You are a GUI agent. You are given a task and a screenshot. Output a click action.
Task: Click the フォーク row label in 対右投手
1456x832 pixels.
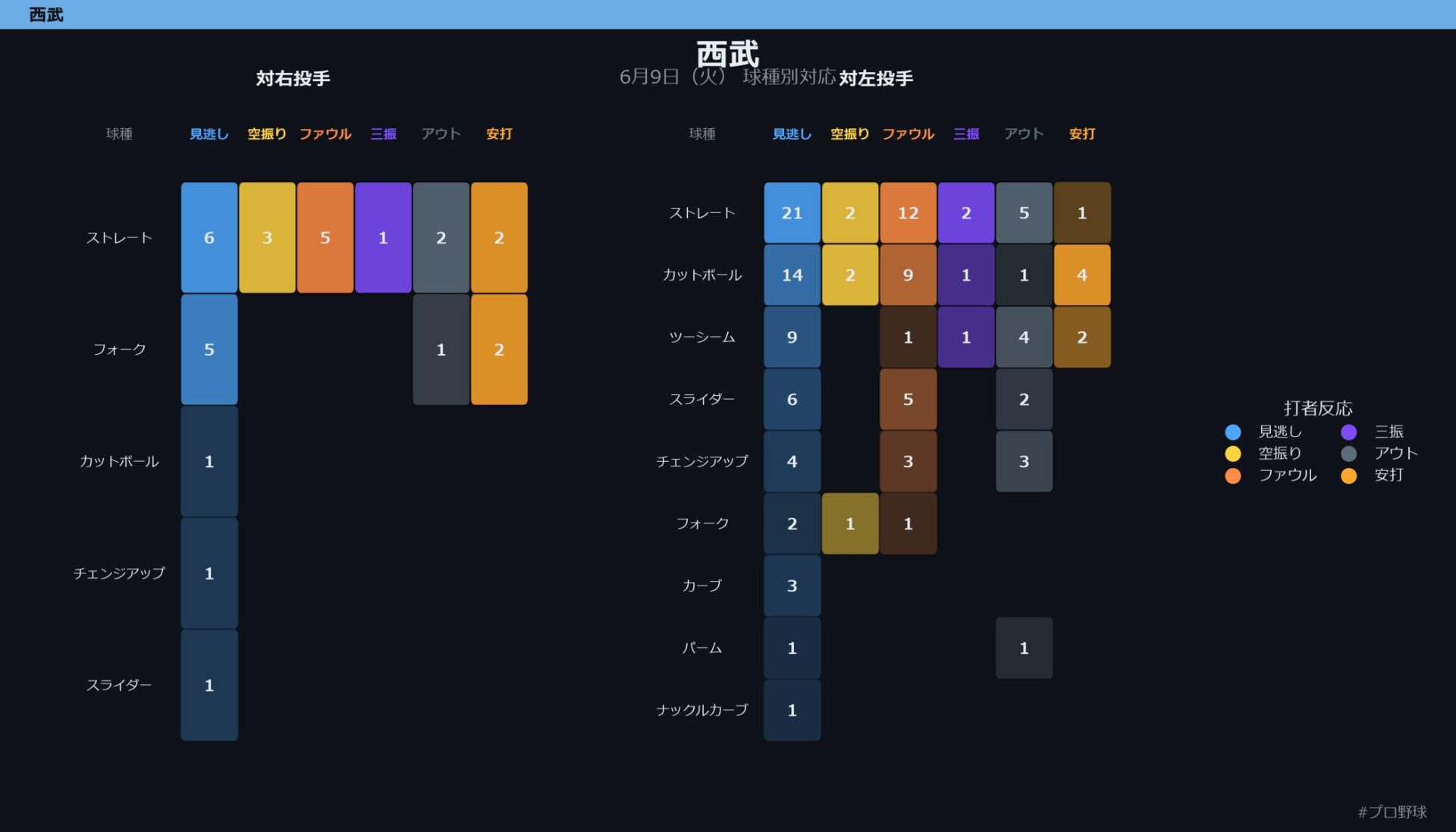(119, 350)
